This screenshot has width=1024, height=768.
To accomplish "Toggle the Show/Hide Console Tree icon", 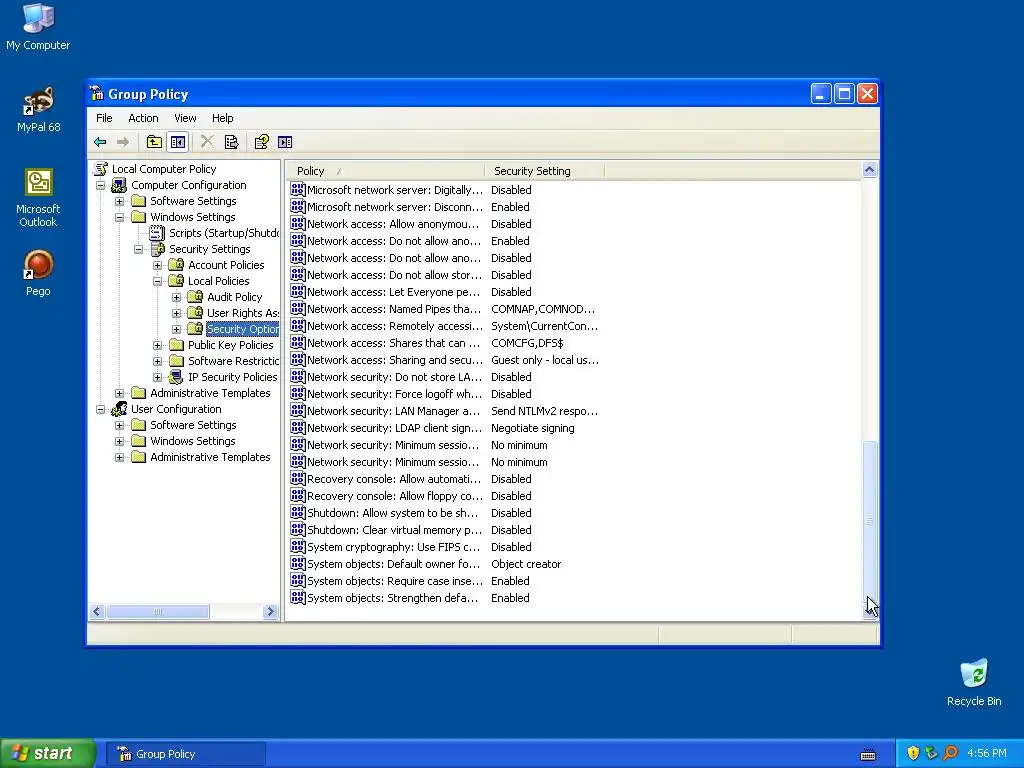I will [178, 142].
